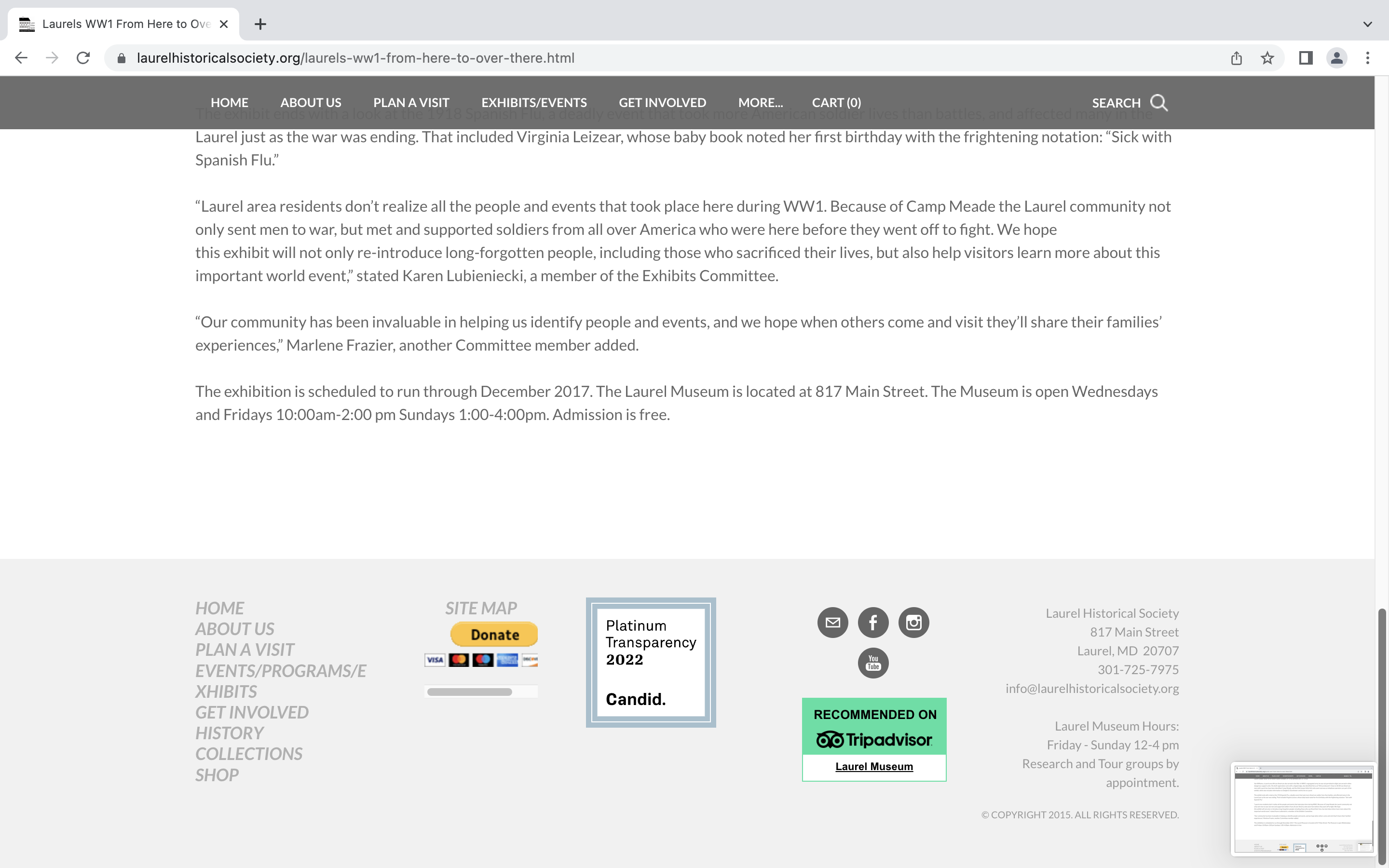Click the Platinum Transparency Candid badge
1389x868 pixels.
tap(650, 663)
